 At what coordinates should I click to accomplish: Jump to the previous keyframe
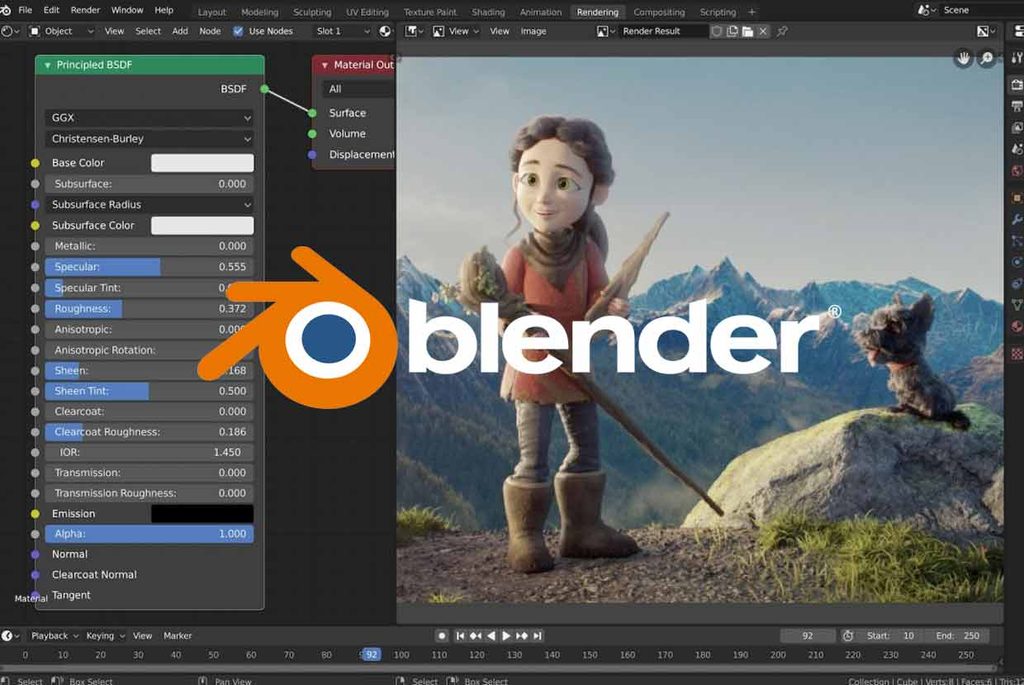(475, 635)
